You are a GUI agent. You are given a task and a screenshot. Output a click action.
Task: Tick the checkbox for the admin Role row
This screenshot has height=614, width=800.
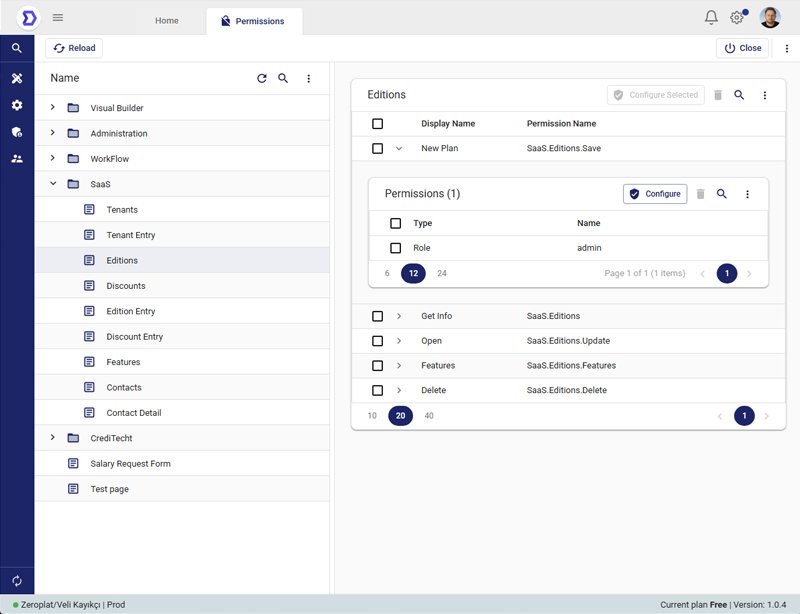(395, 248)
